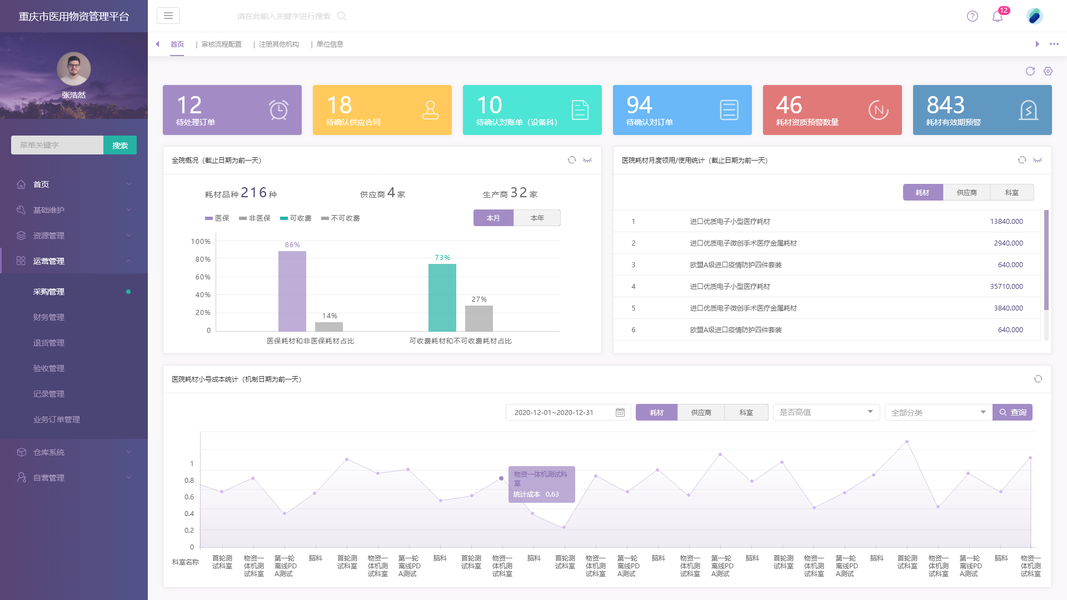
Task: Click the 查询 query button
Action: [x=1013, y=412]
